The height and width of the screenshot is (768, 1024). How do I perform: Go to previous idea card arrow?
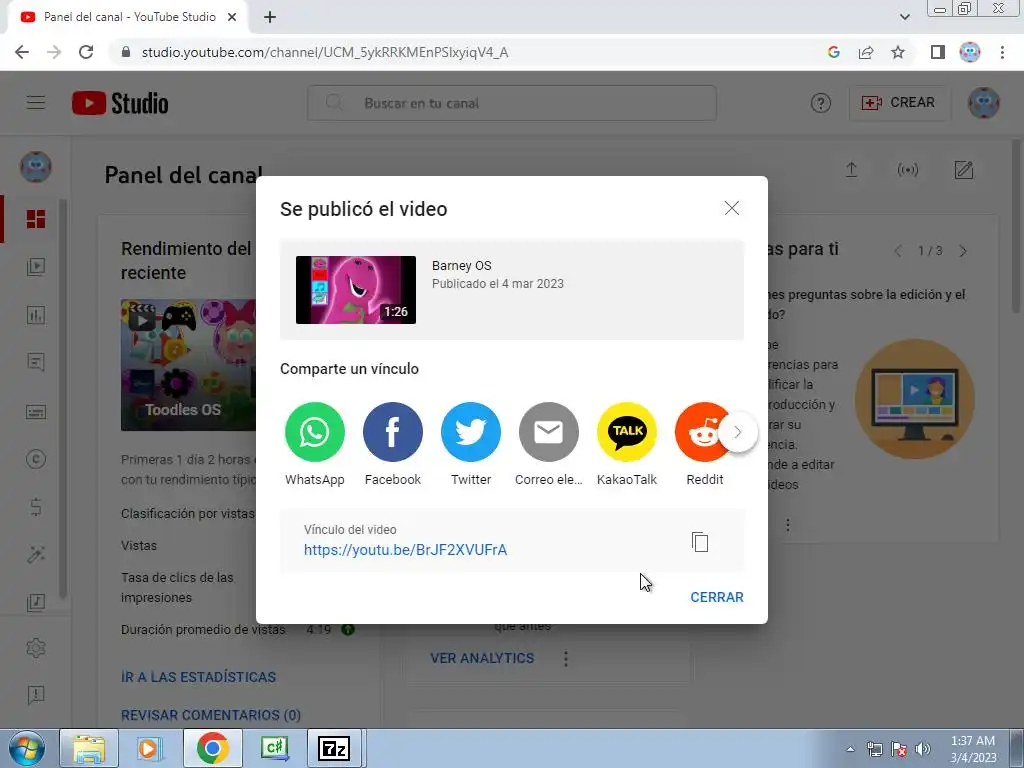click(898, 251)
